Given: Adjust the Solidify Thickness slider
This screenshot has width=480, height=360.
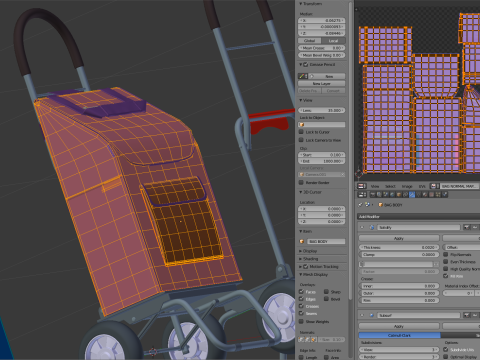Looking at the screenshot, I should [399, 247].
